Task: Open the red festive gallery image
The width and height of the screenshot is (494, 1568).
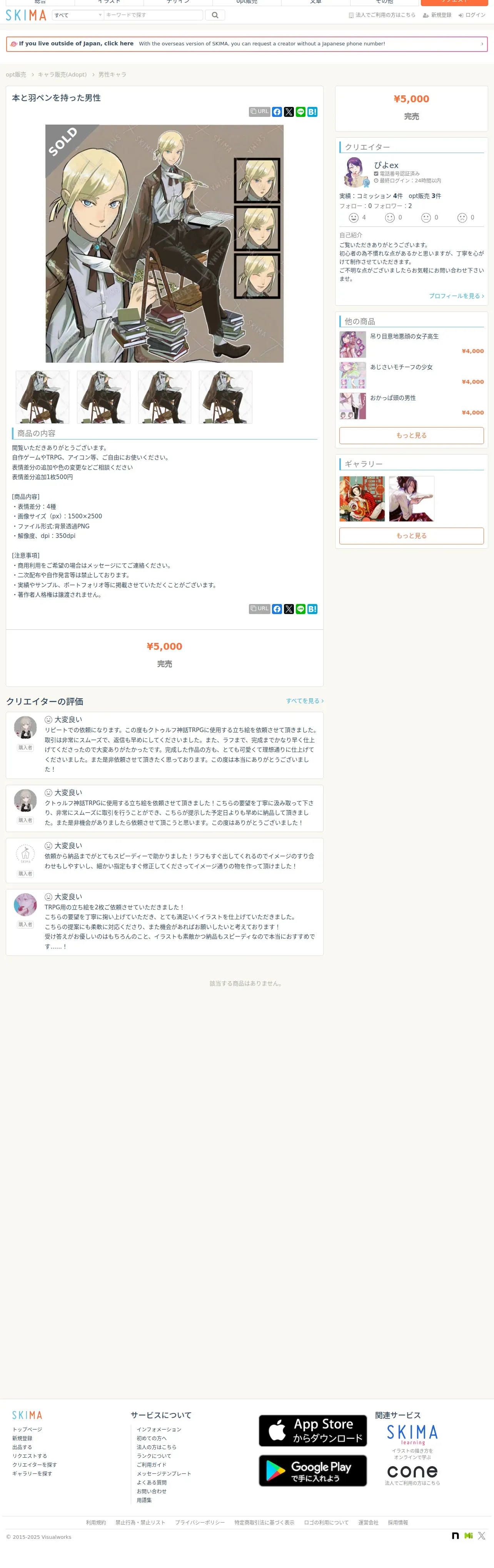Action: 362,499
